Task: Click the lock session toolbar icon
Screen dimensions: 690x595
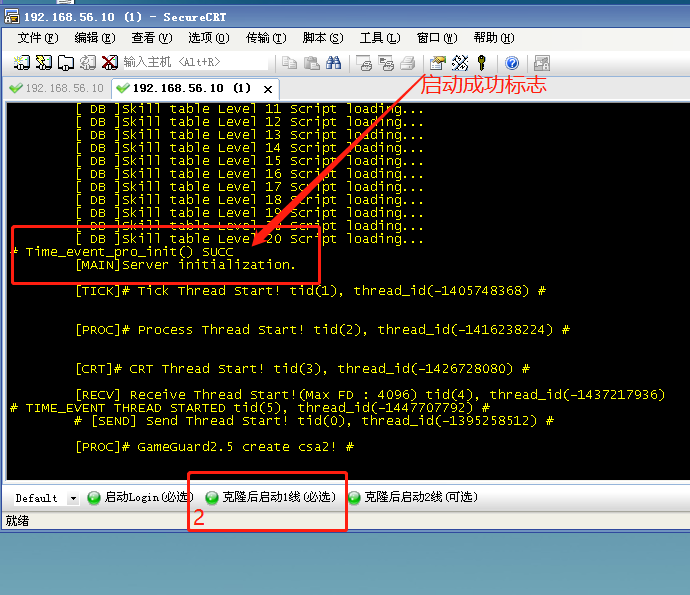Action: coord(542,63)
